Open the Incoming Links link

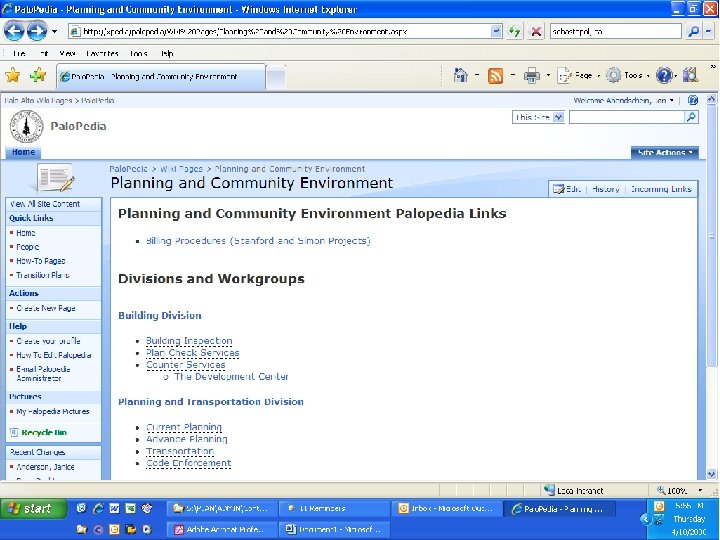click(661, 189)
